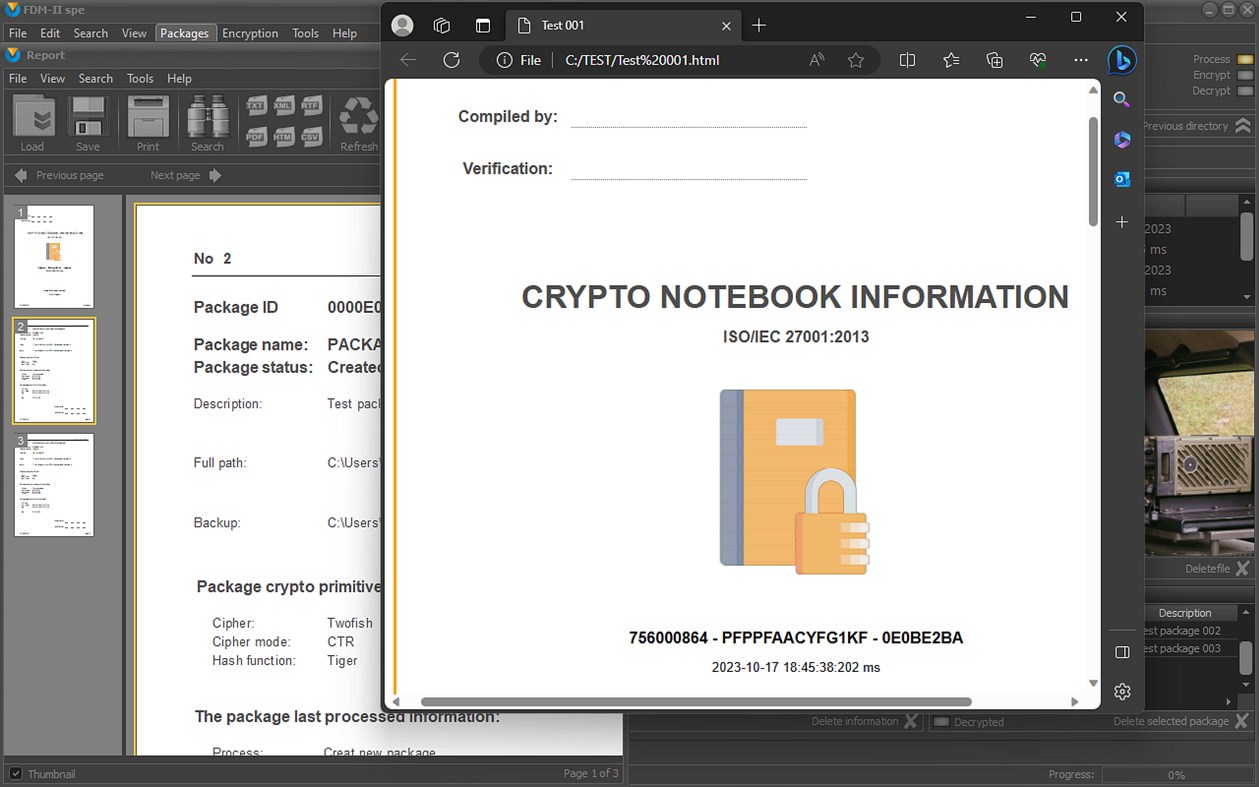This screenshot has width=1259, height=787.
Task: Export report as CSV
Action: (310, 135)
